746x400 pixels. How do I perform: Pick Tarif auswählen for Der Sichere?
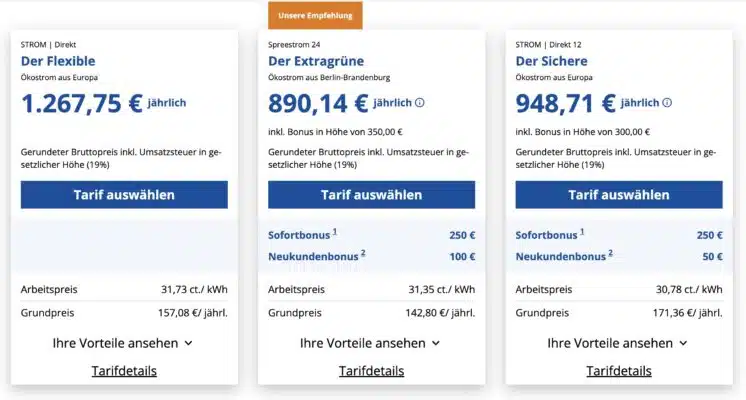pos(619,195)
